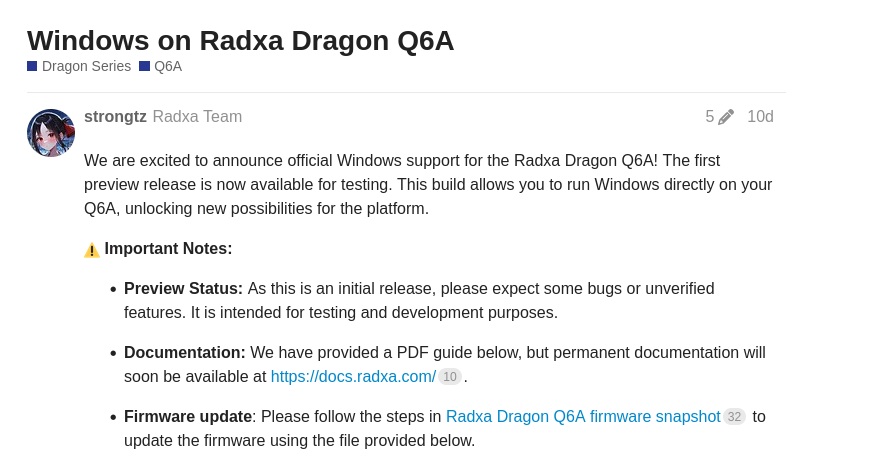Open the docs.radxa.com link
The width and height of the screenshot is (874, 462).
tap(353, 377)
